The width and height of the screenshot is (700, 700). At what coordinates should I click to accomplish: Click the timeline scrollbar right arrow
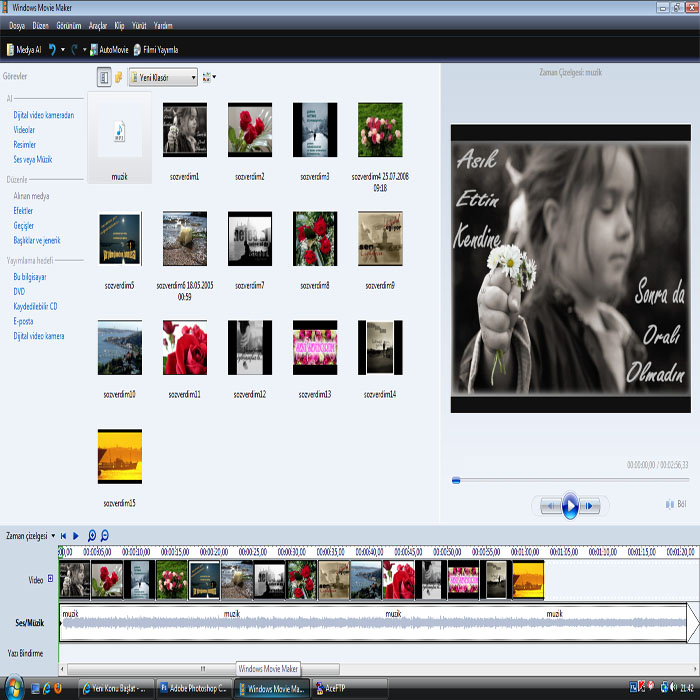695,669
